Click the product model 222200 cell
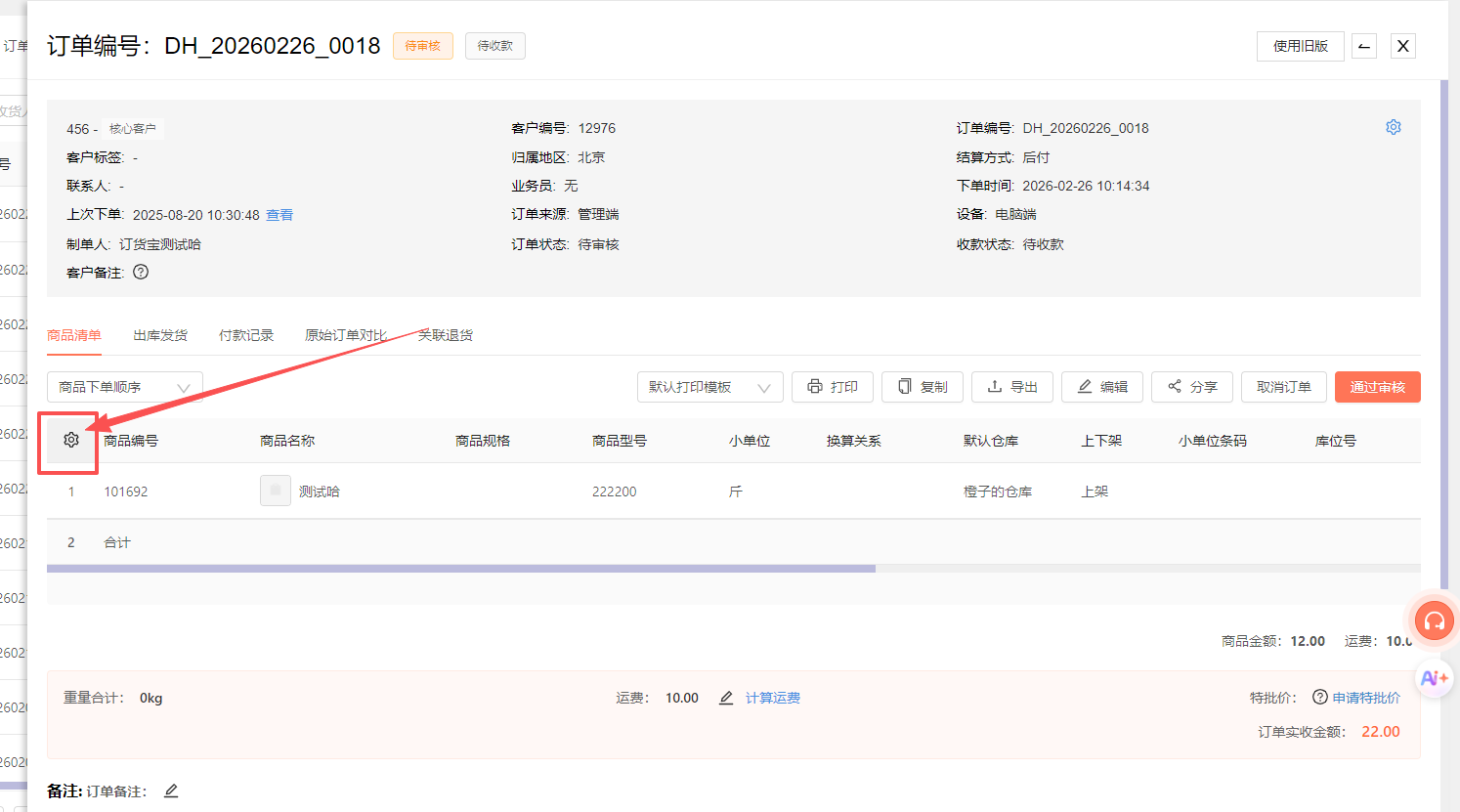This screenshot has width=1460, height=812. 615,491
